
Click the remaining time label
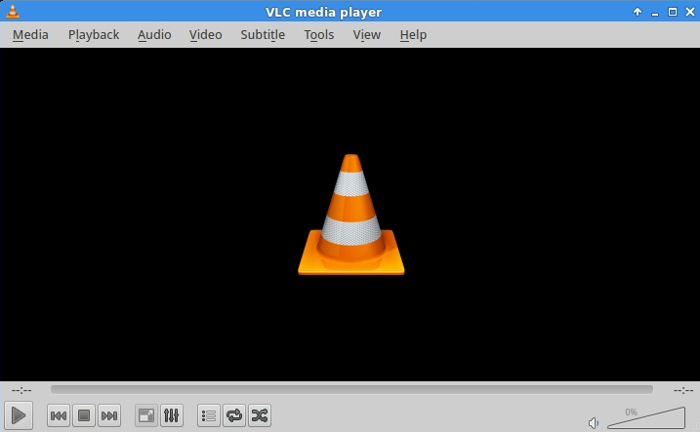click(683, 390)
